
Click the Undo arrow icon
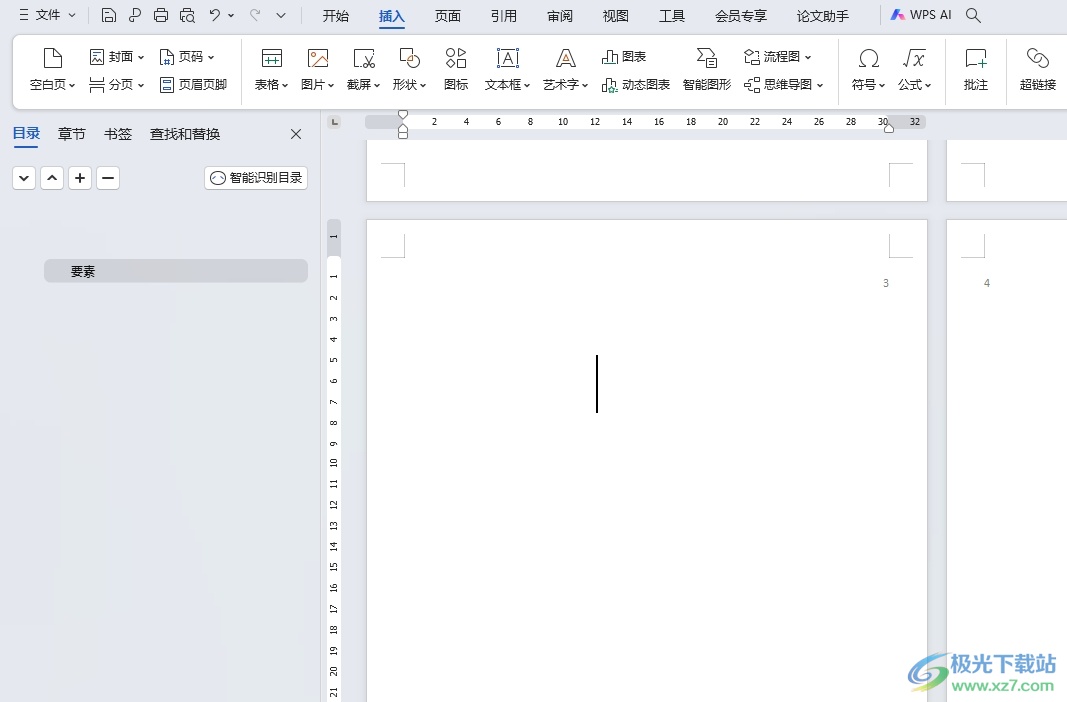(215, 15)
